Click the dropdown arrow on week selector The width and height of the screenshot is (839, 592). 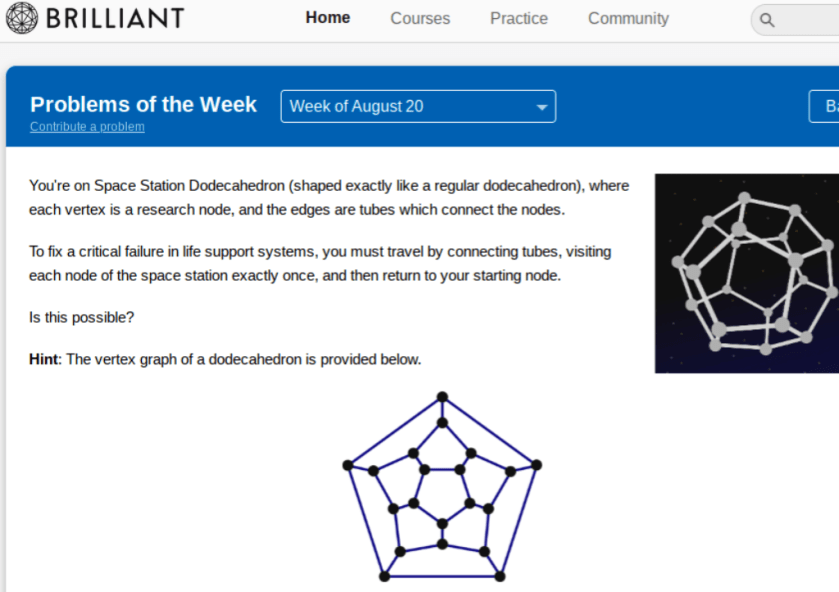(543, 106)
